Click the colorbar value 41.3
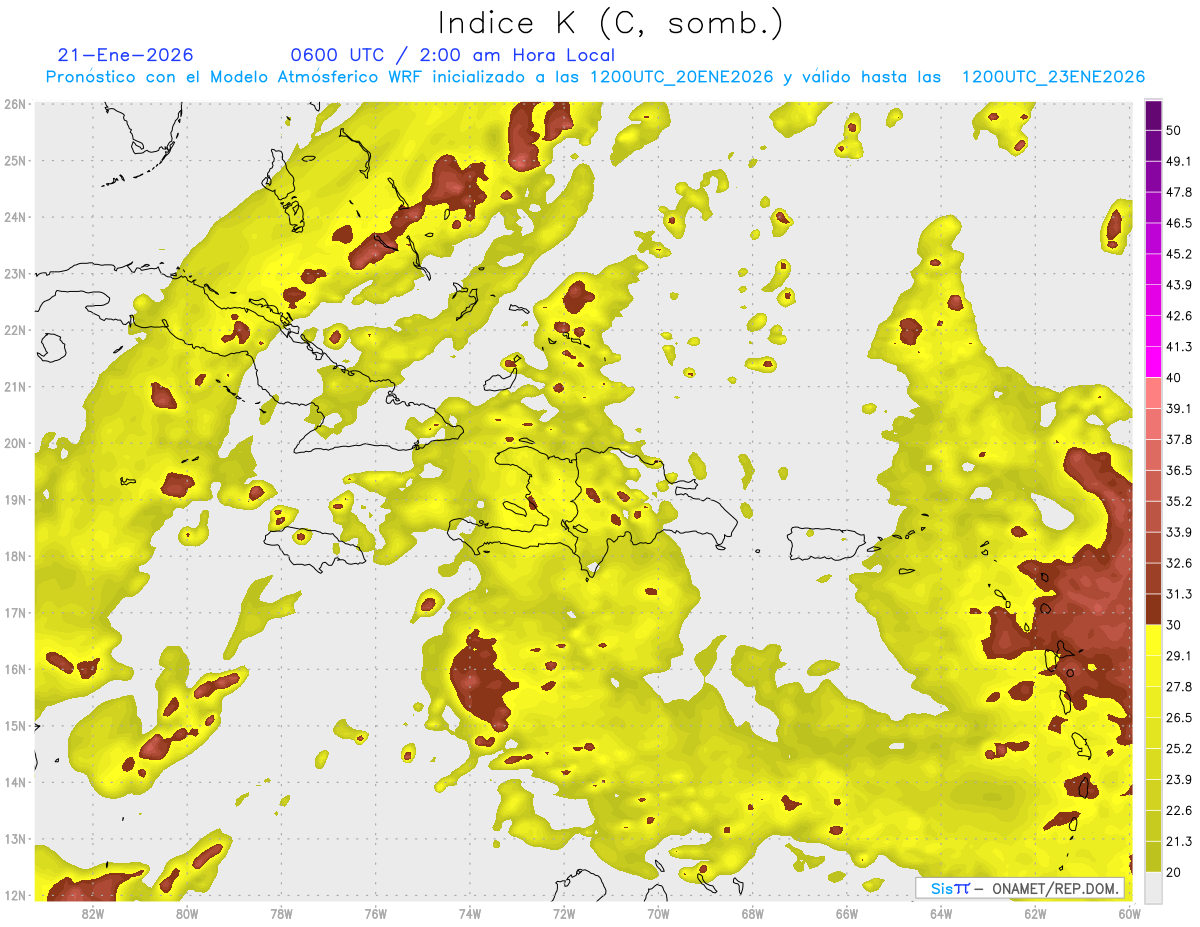The width and height of the screenshot is (1200, 927). coord(1179,347)
